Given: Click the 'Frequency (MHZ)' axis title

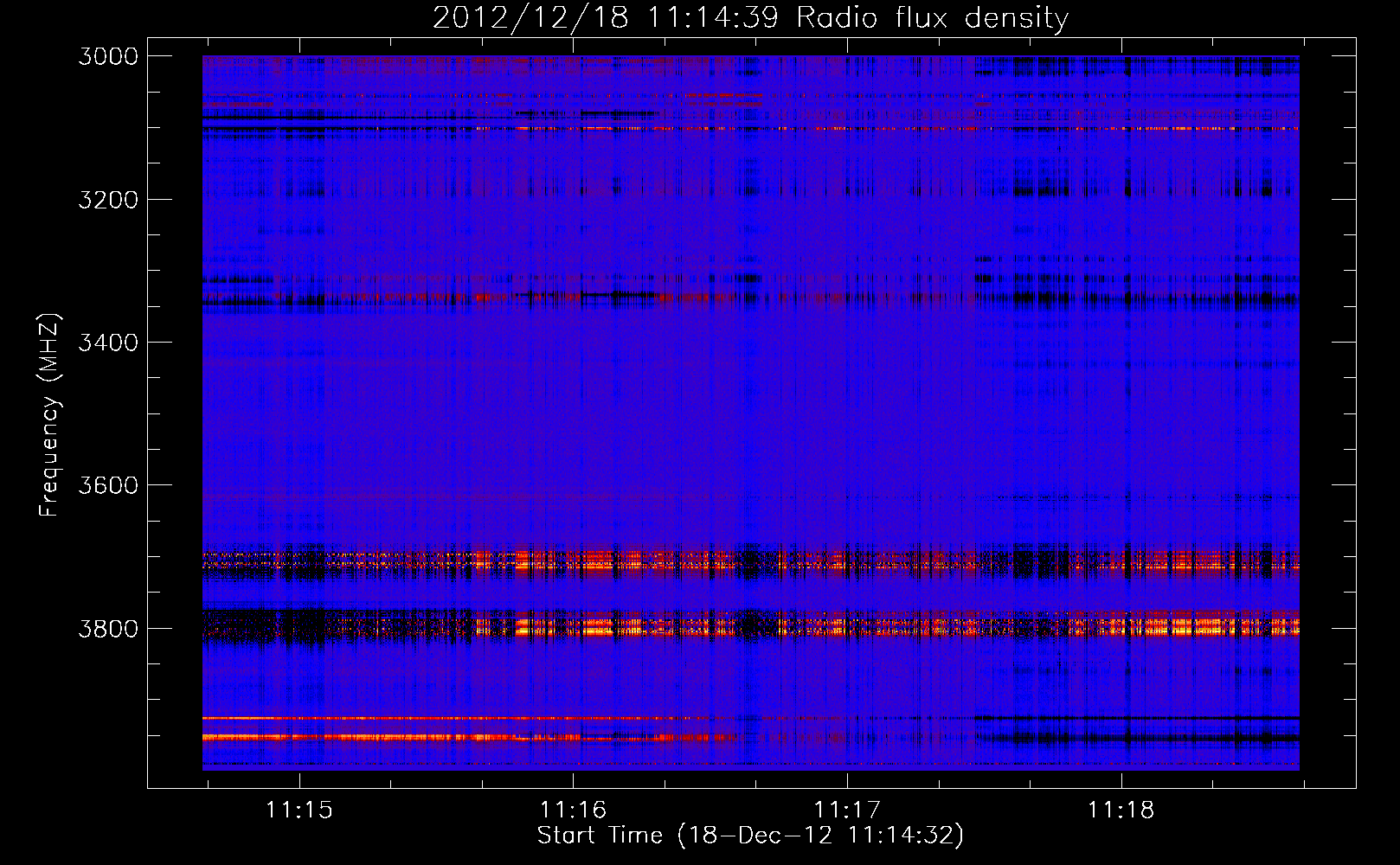Looking at the screenshot, I should 50,415.
